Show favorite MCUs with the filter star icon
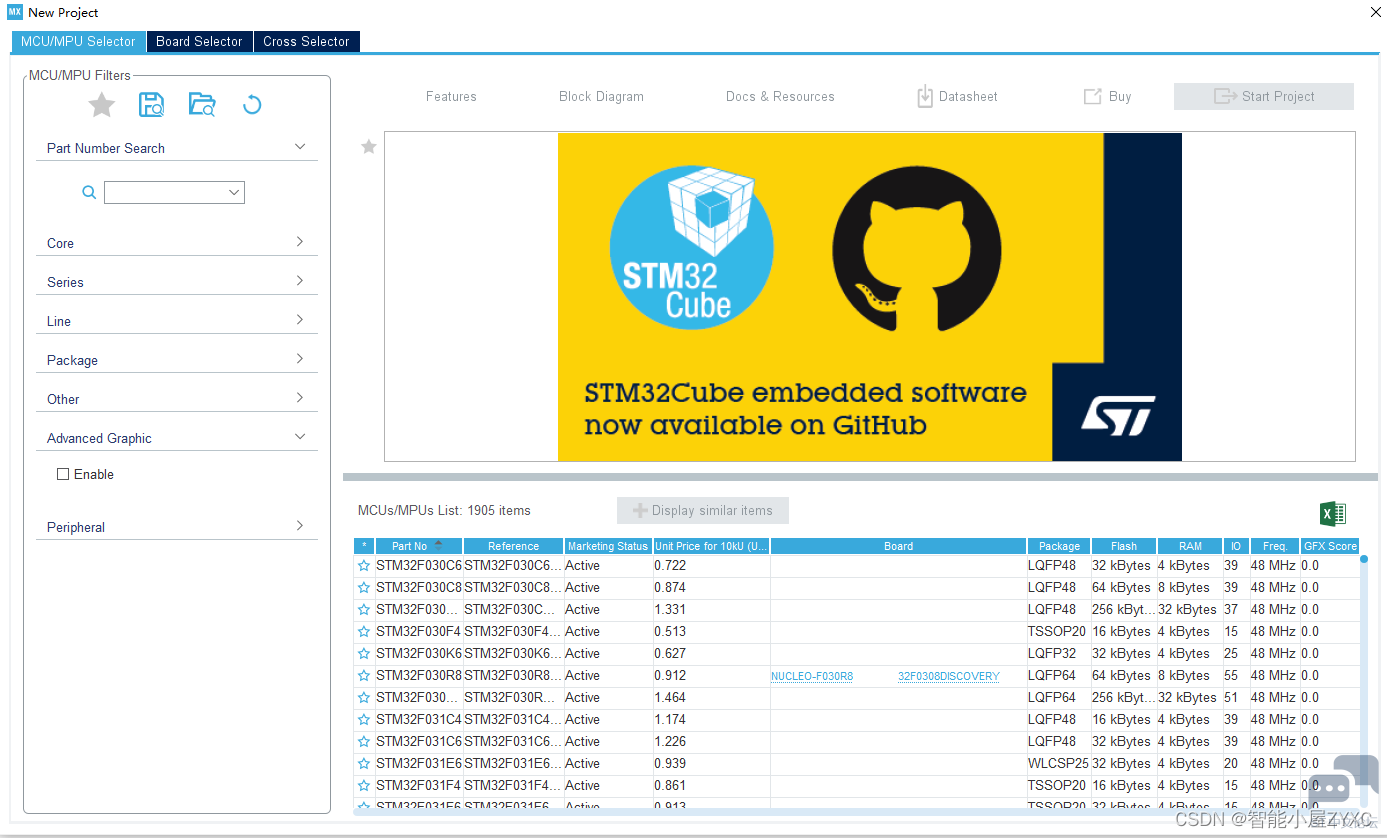 (102, 105)
